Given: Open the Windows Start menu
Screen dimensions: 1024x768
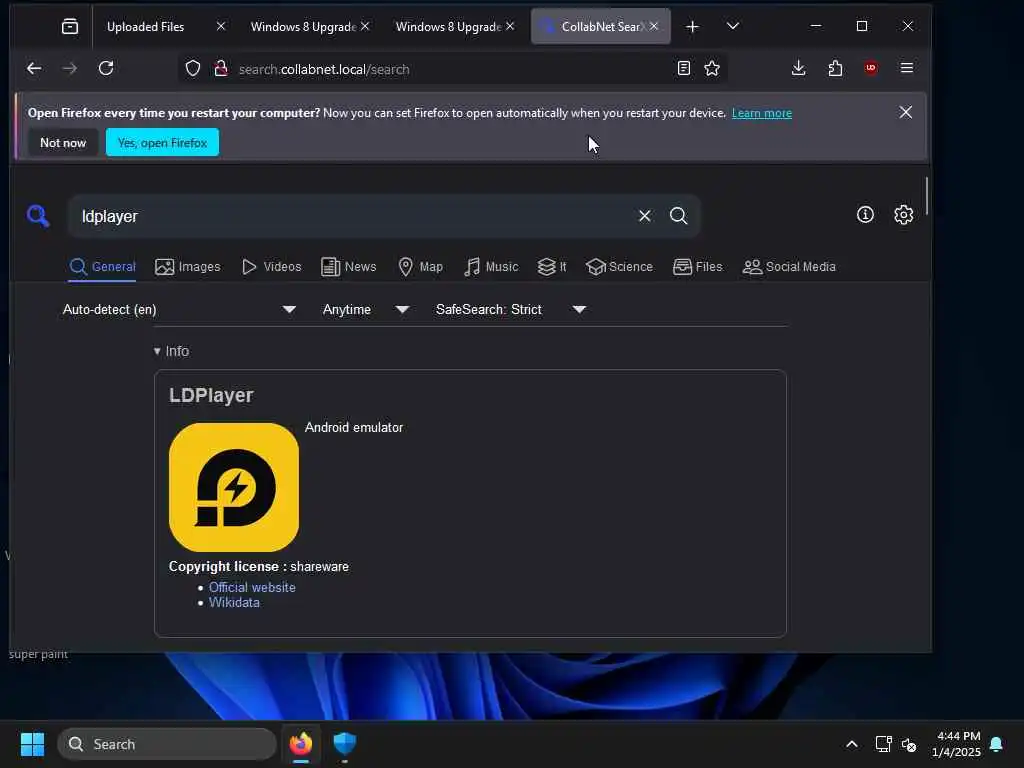Looking at the screenshot, I should (32, 744).
